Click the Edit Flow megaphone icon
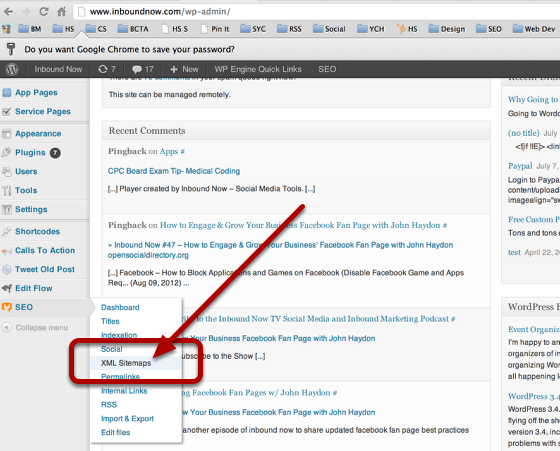Viewport: 560px width, 451px height. click(x=7, y=288)
